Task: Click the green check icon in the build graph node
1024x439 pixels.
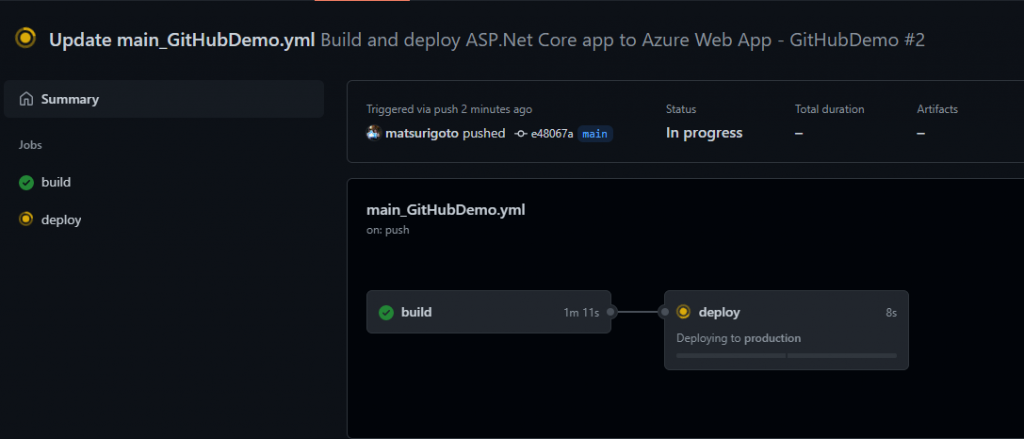Action: pos(386,312)
